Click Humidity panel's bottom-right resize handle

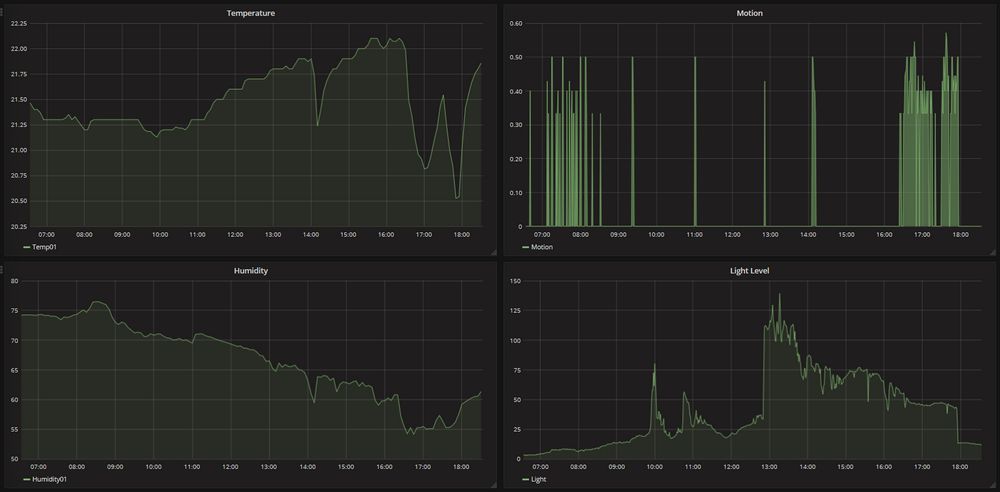(x=493, y=484)
